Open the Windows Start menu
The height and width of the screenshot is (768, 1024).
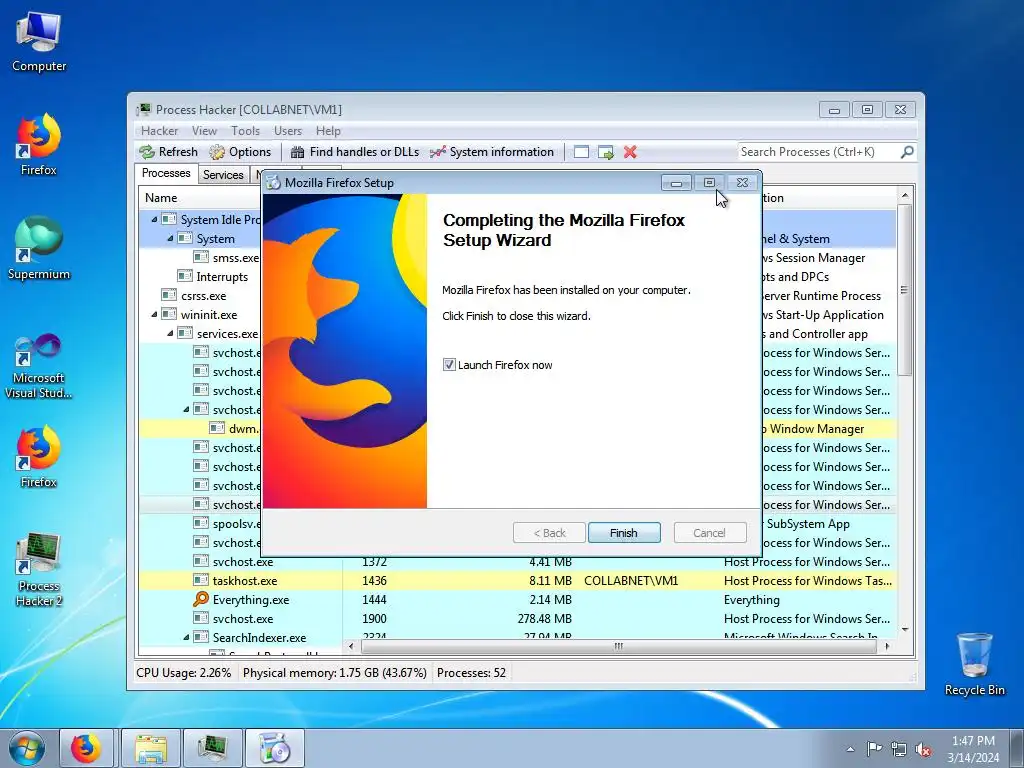click(27, 748)
